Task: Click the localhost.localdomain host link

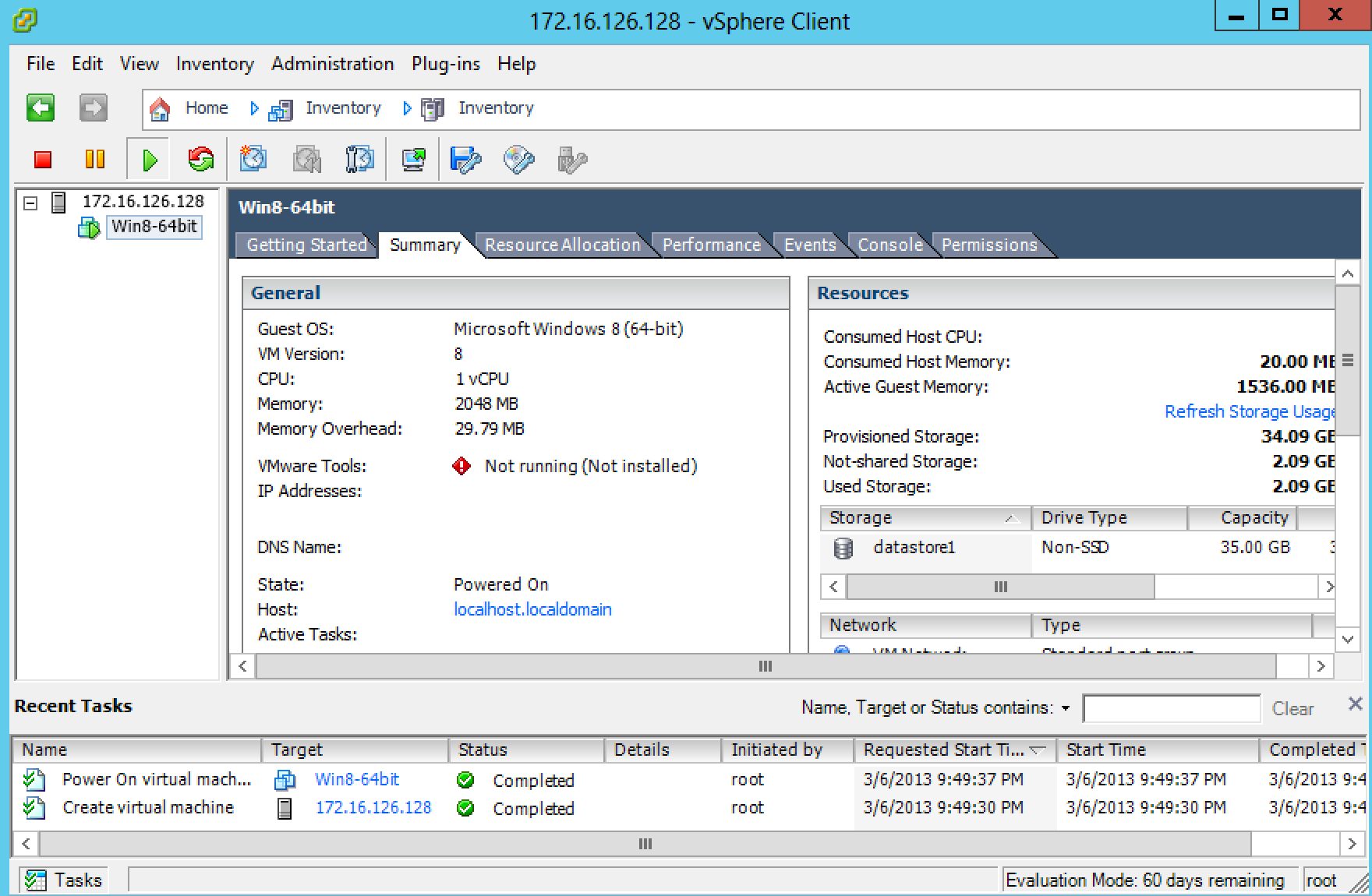Action: pos(532,609)
